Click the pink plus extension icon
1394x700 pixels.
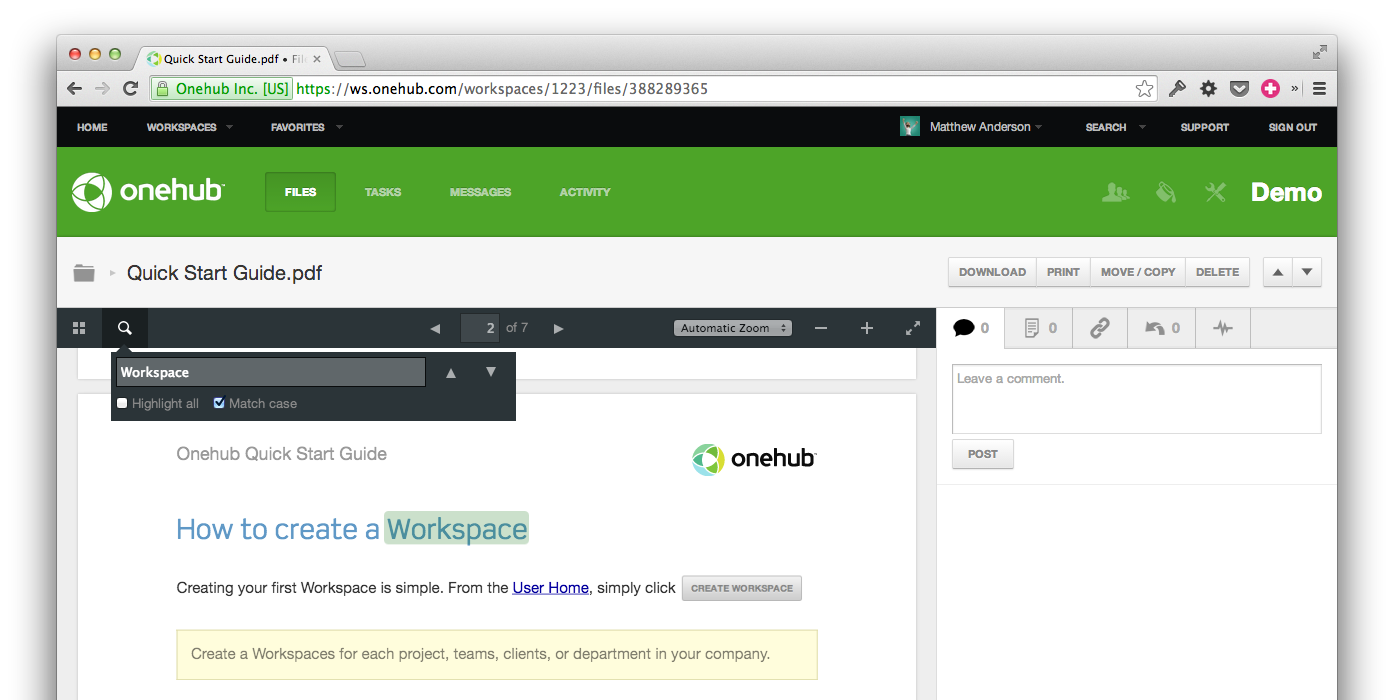pyautogui.click(x=1270, y=89)
